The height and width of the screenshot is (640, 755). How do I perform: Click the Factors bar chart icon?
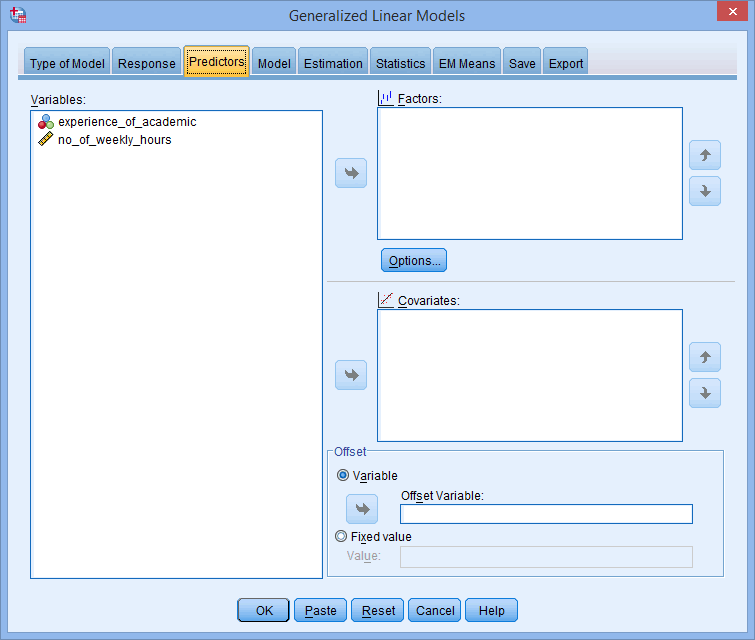click(x=385, y=98)
